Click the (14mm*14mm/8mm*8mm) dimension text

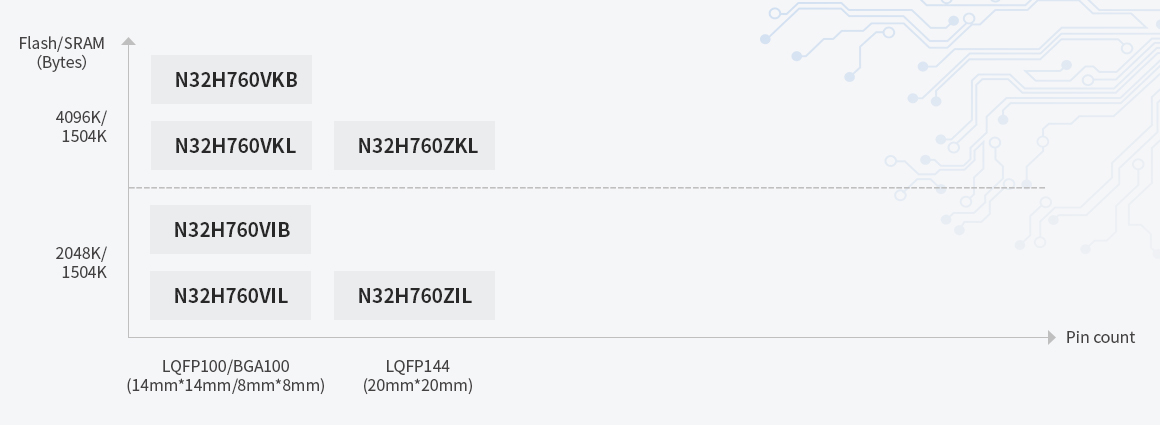[x=226, y=385]
